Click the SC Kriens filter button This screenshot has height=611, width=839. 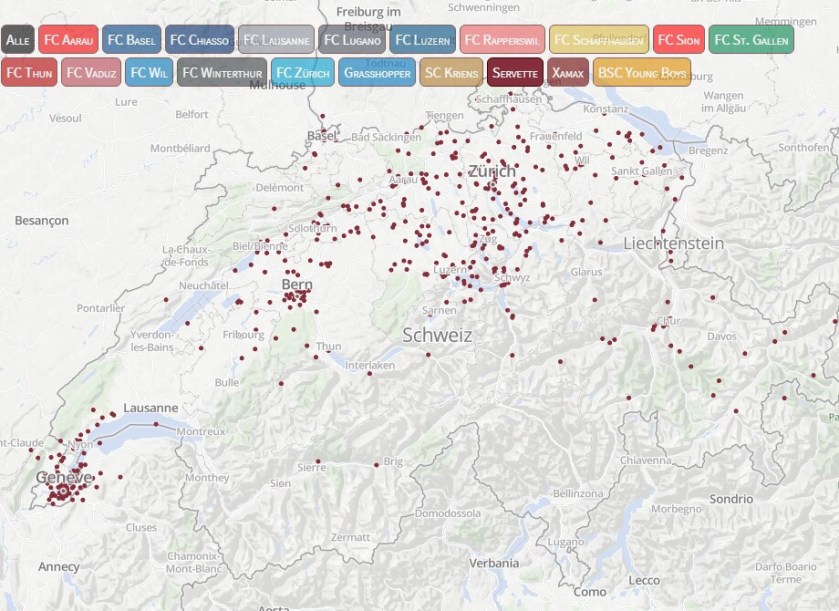451,73
